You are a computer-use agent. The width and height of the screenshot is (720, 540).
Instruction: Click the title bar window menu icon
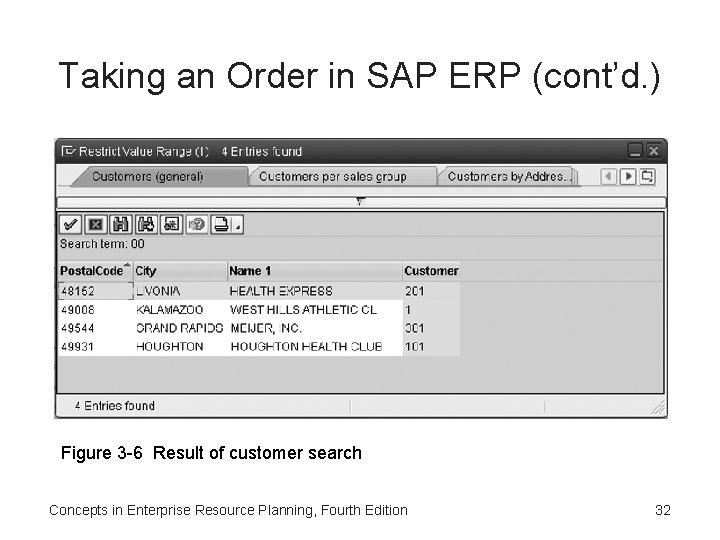pos(68,151)
